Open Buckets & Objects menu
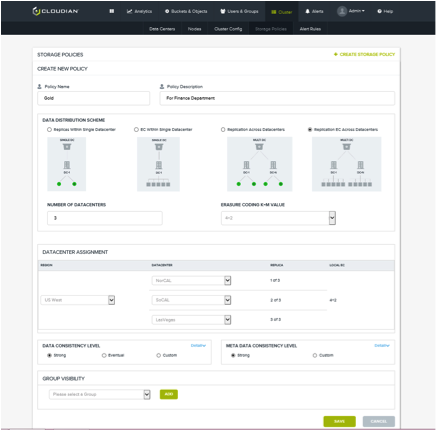The height and width of the screenshot is (431, 437). (x=186, y=11)
